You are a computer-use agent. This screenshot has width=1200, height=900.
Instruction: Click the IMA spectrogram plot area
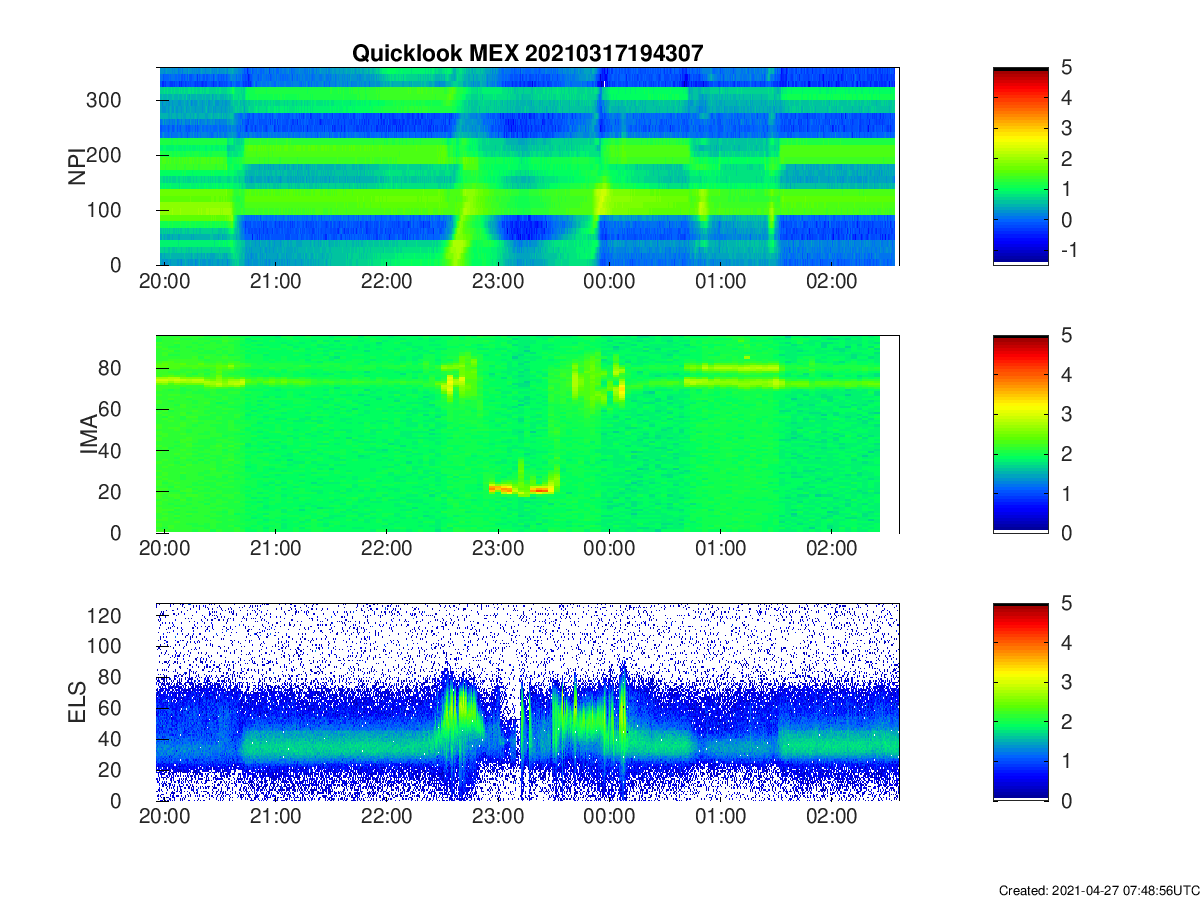click(528, 434)
